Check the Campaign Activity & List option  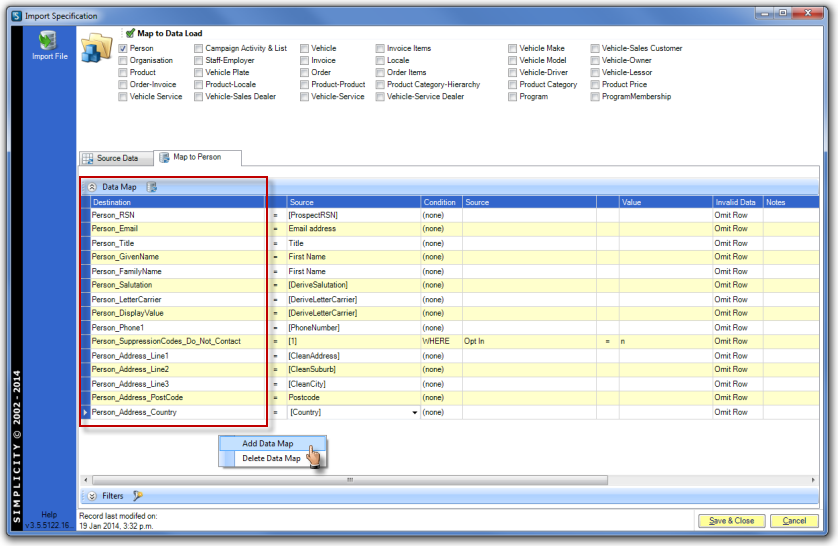coord(198,48)
